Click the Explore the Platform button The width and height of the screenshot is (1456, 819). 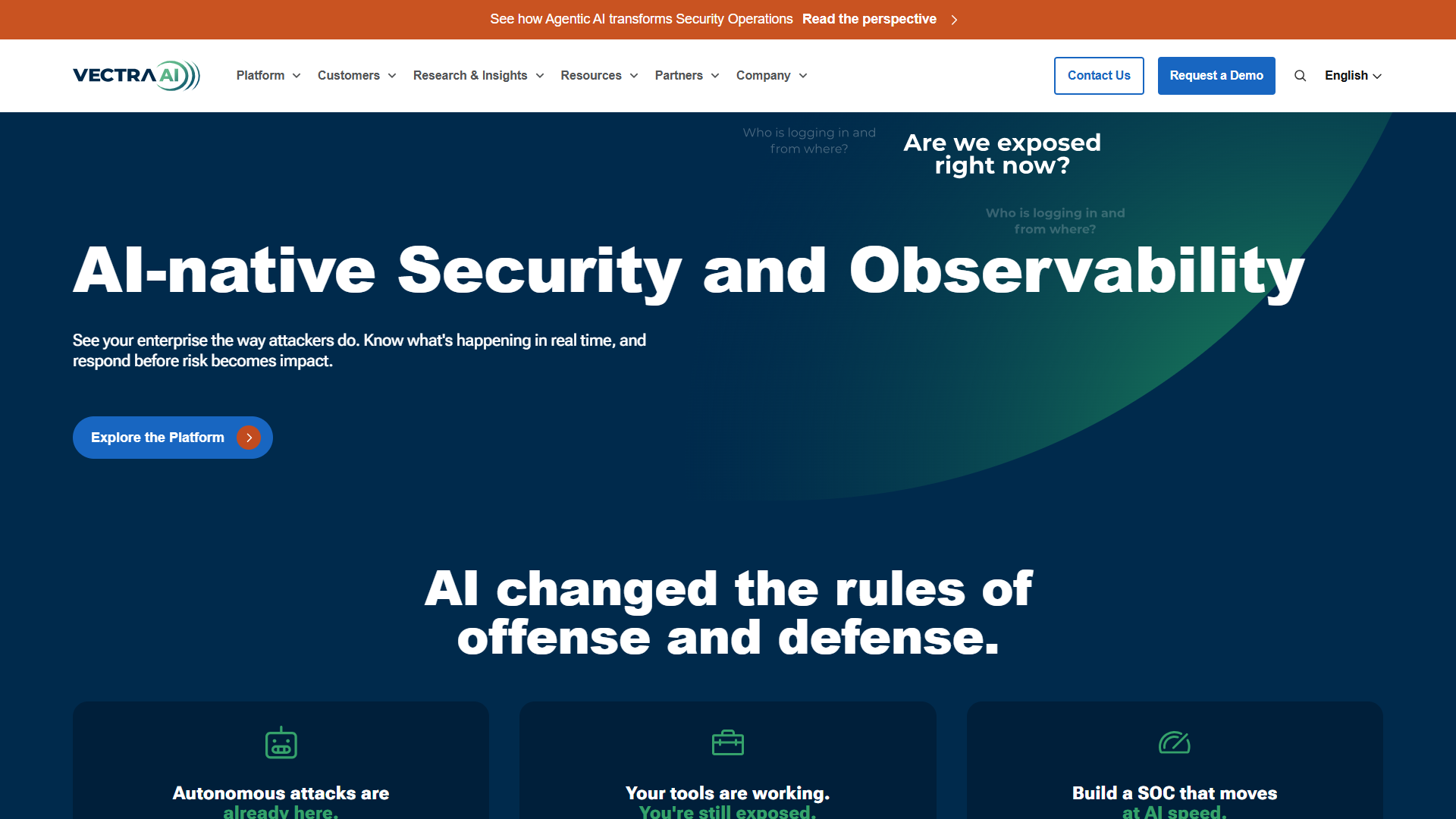[173, 438]
